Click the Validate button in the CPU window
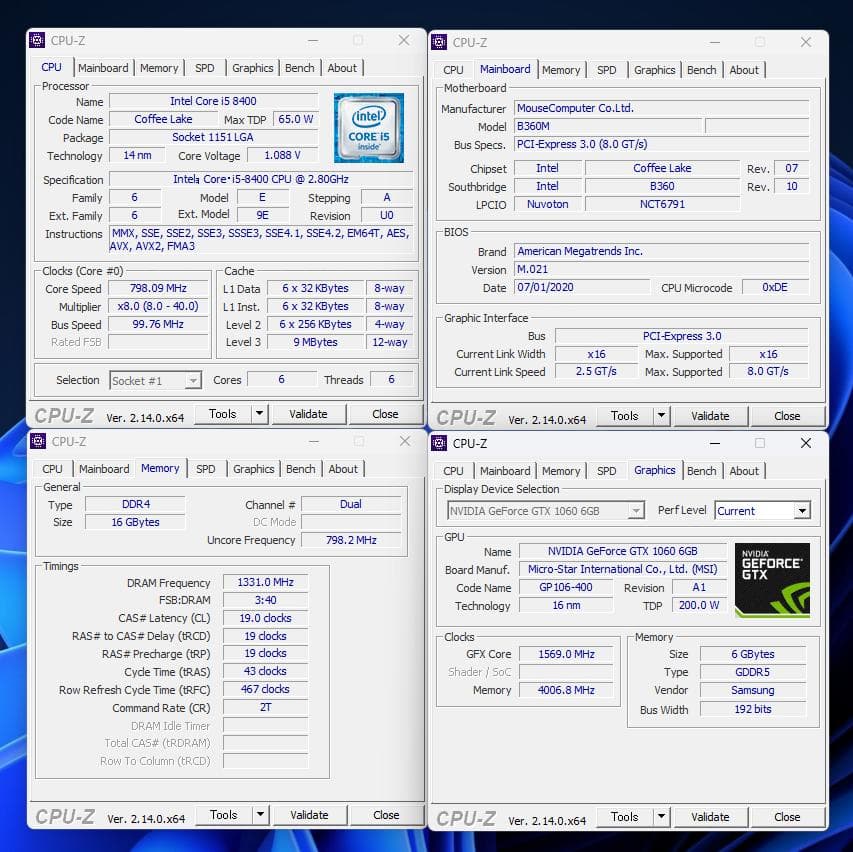853x852 pixels. click(x=310, y=413)
